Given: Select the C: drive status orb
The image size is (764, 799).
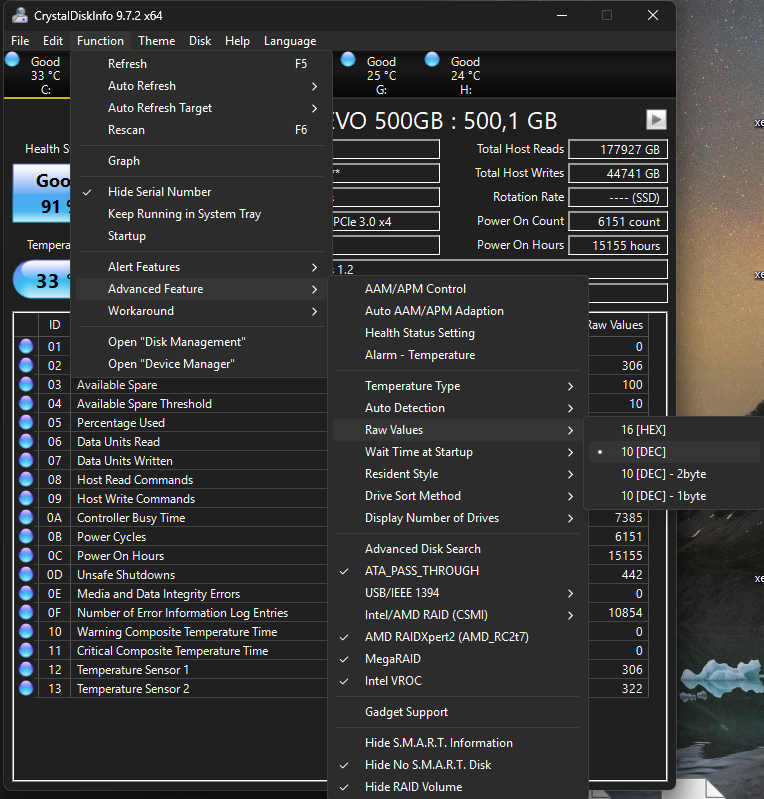Looking at the screenshot, I should coord(12,60).
